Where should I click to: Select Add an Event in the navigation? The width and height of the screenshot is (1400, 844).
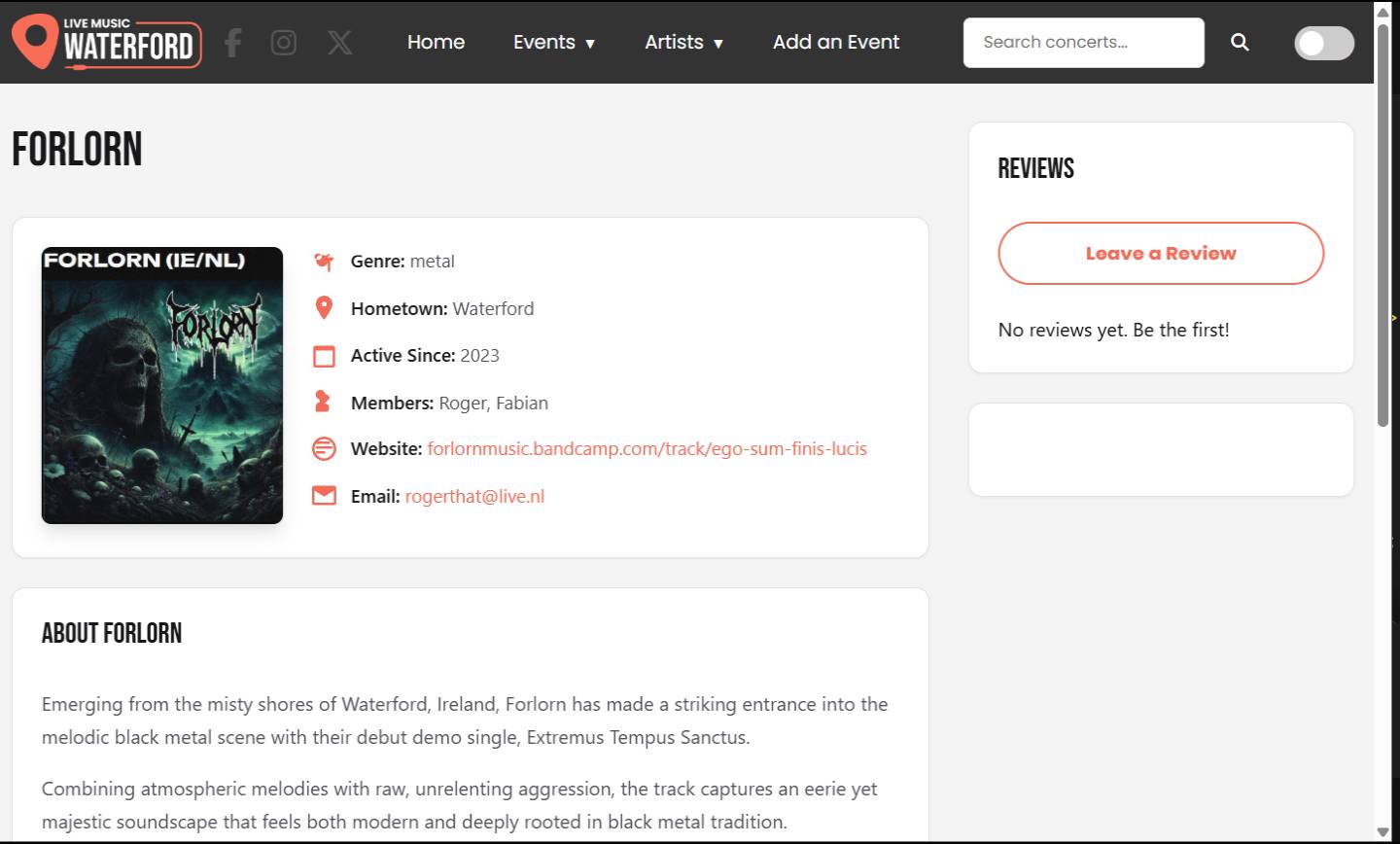[x=835, y=42]
